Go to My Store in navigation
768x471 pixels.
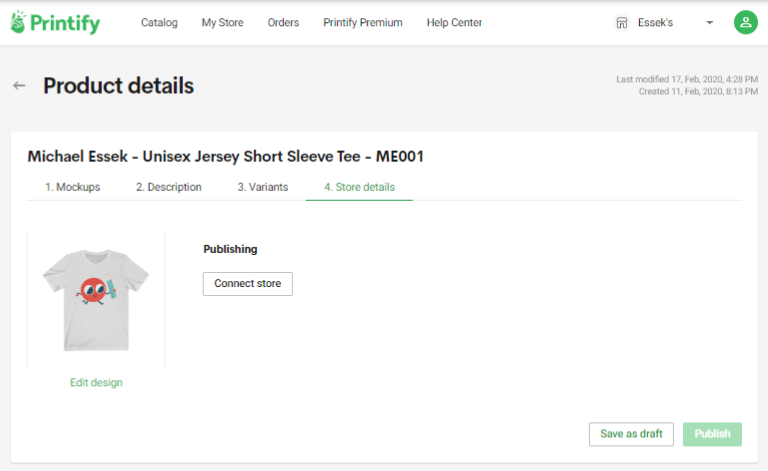click(222, 23)
